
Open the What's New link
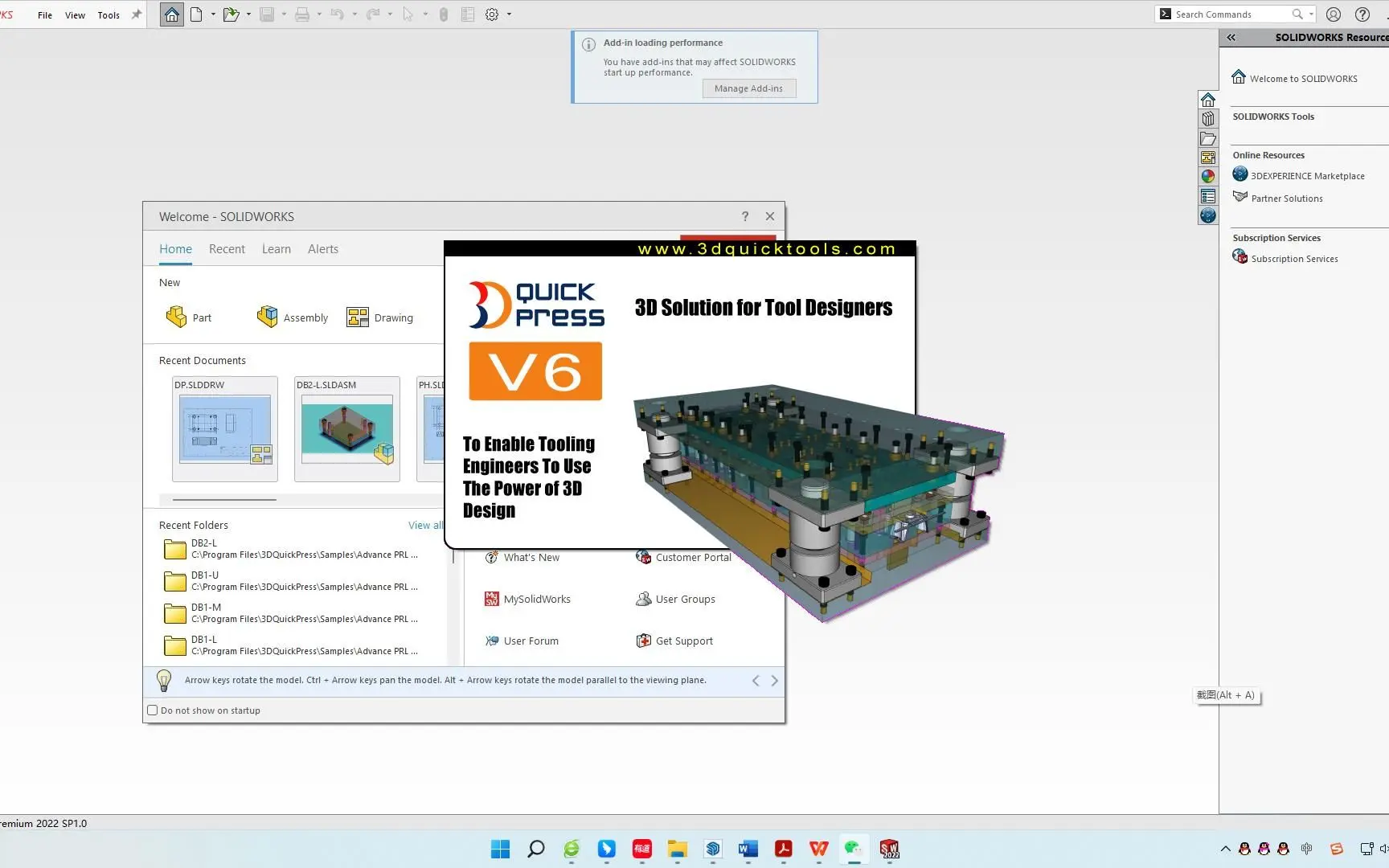(x=522, y=557)
